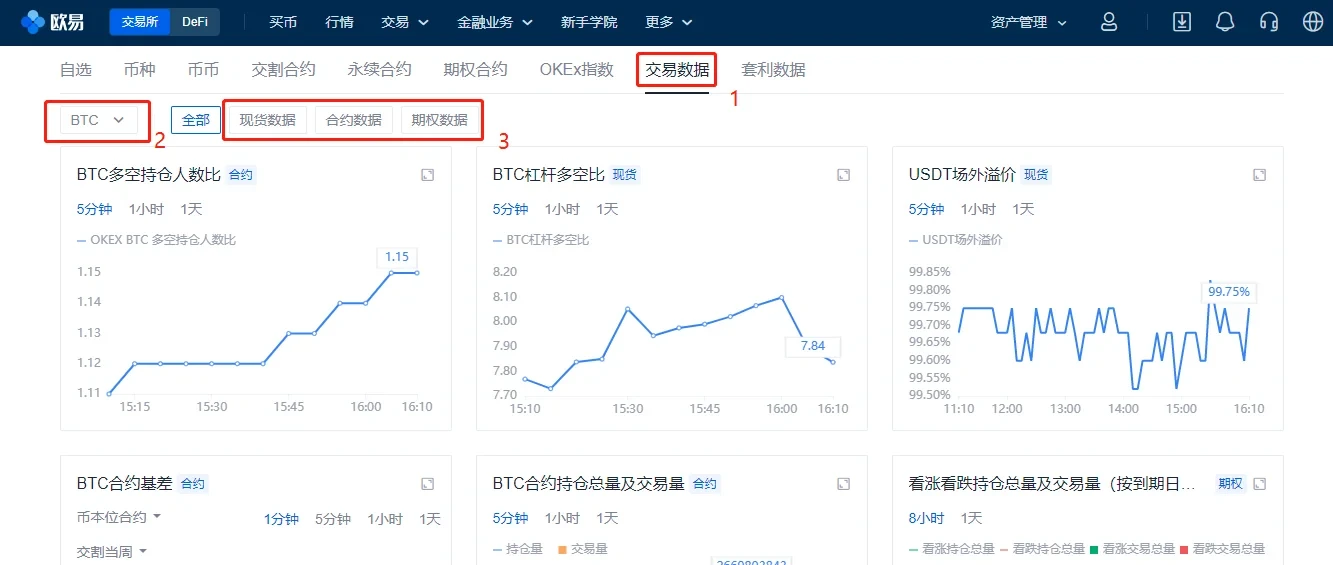
Task: Open the BTC currency dropdown
Action: click(x=97, y=120)
